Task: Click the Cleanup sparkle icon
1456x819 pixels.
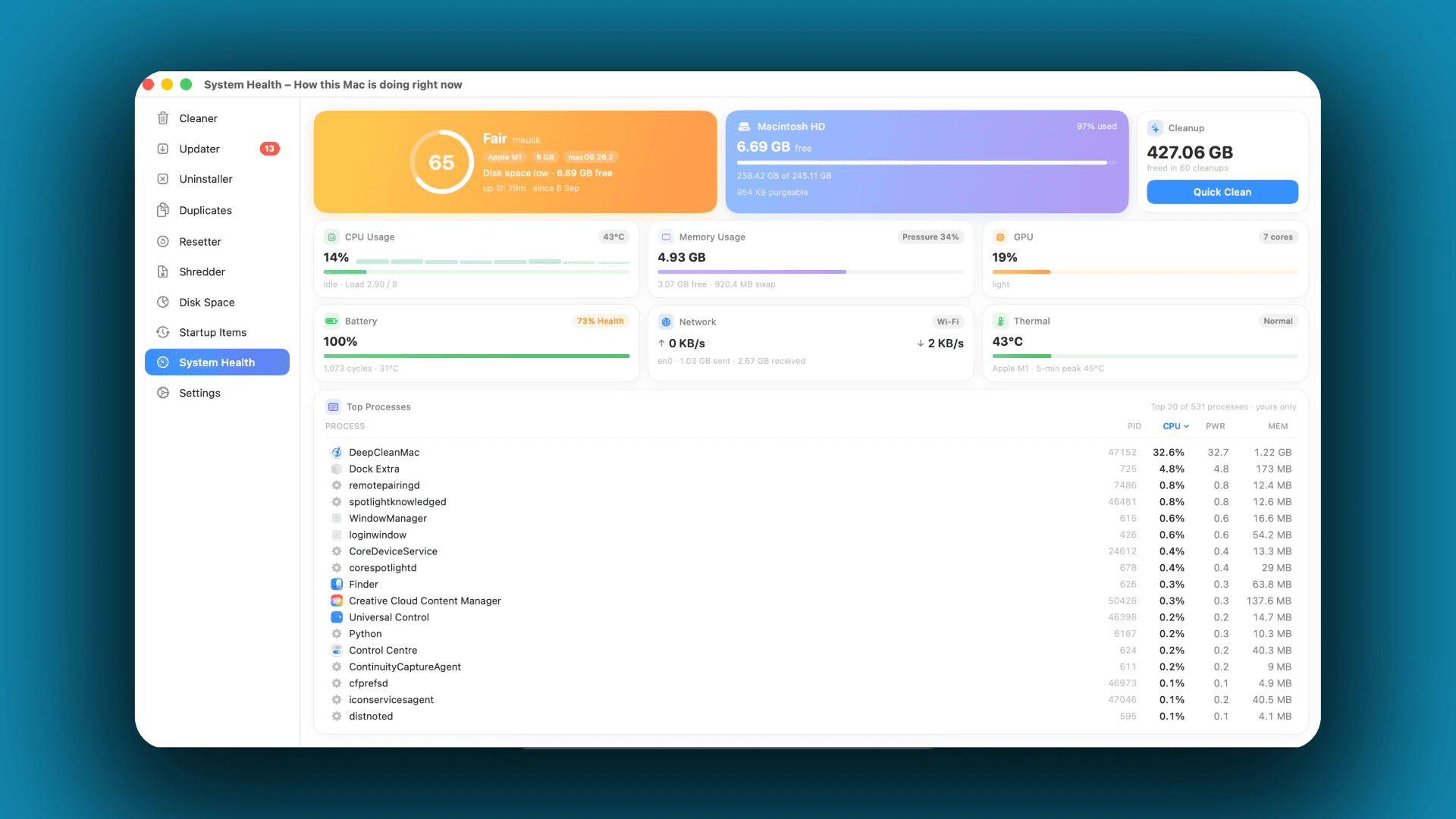Action: [1155, 128]
